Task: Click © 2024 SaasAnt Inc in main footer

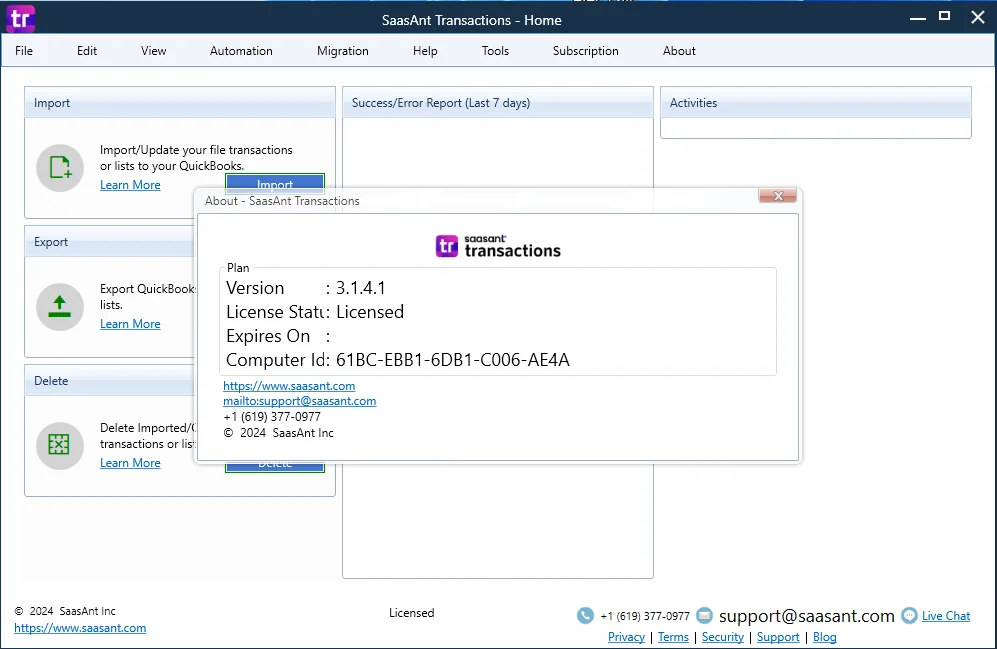Action: point(65,611)
